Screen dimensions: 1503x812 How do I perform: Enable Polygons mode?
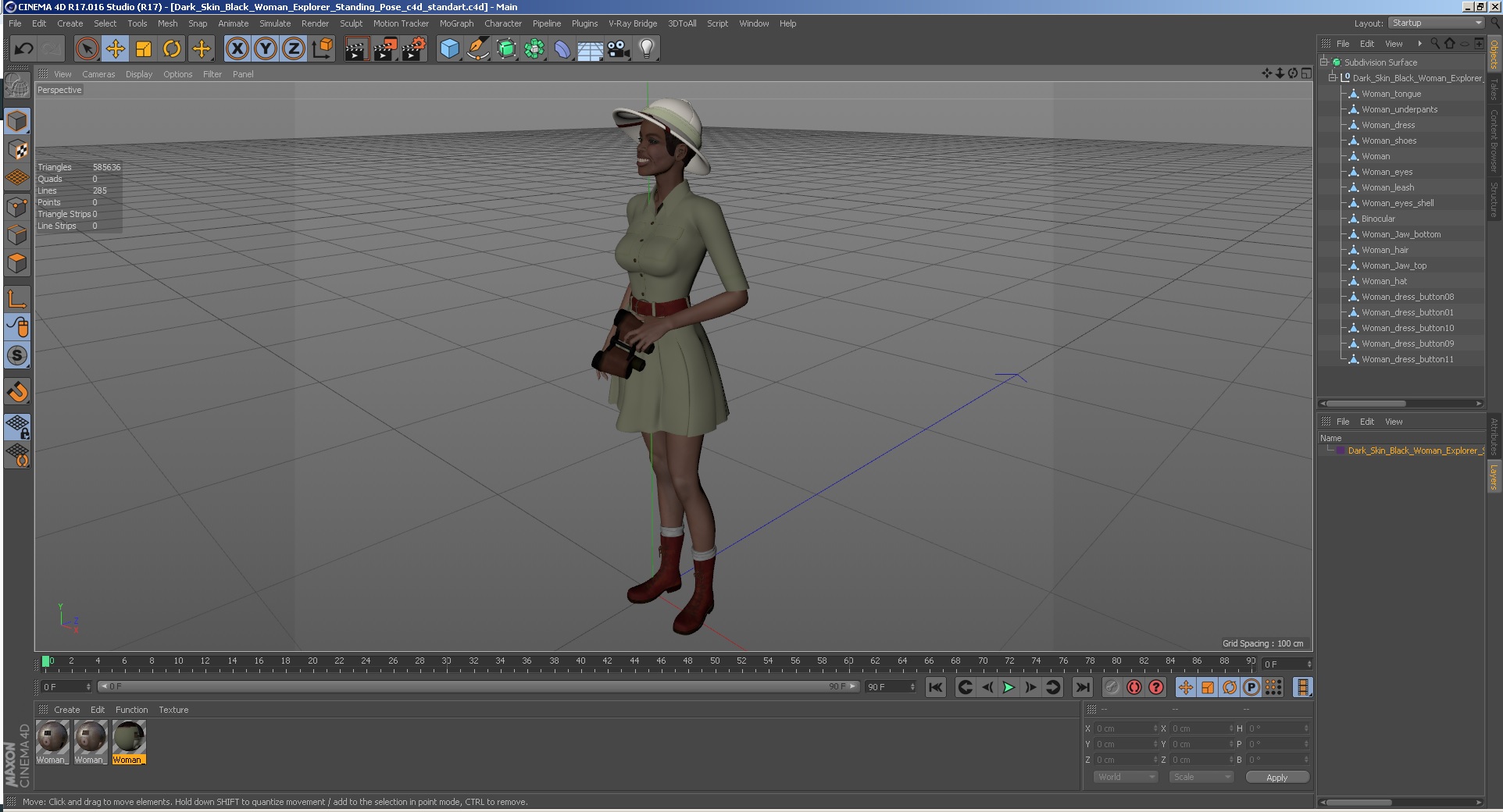click(x=17, y=263)
